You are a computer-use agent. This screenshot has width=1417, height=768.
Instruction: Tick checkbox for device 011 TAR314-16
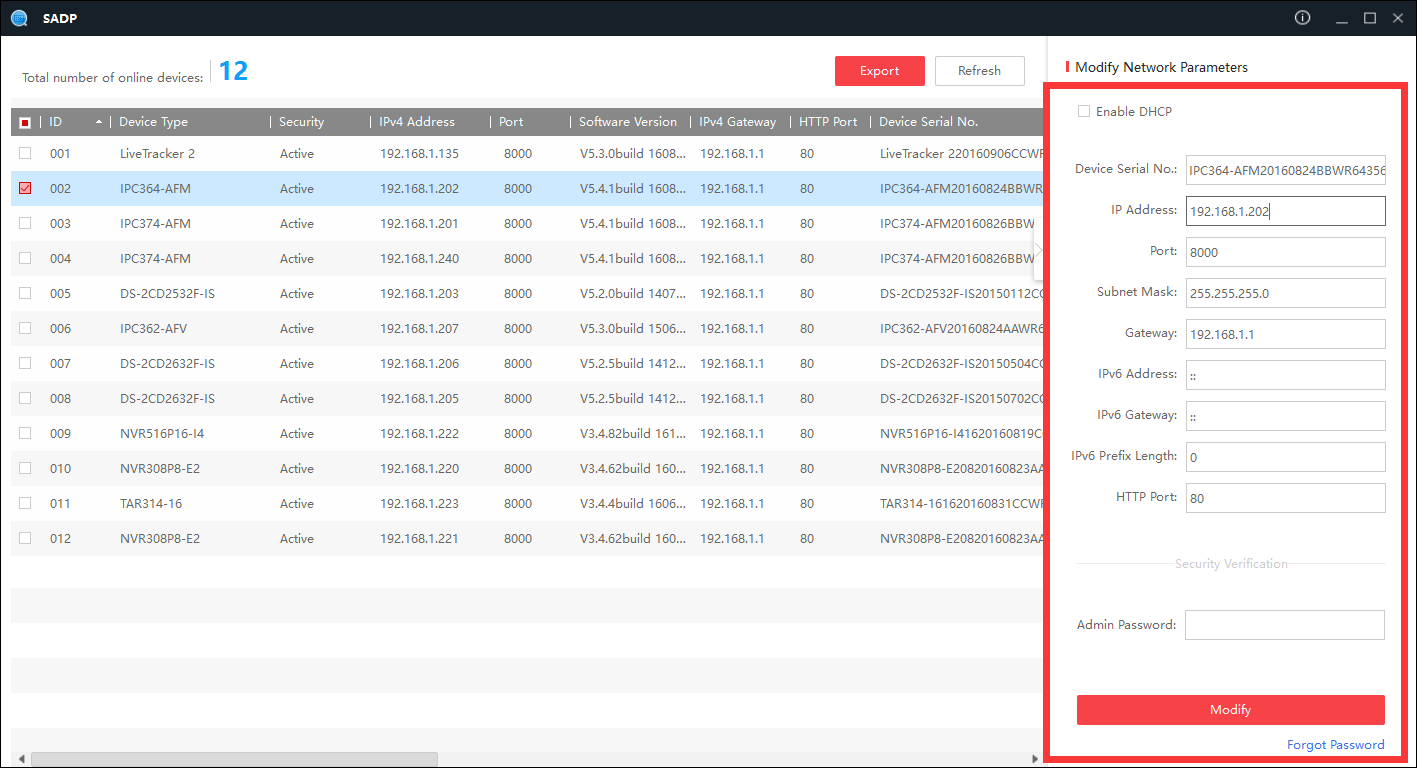coord(25,503)
